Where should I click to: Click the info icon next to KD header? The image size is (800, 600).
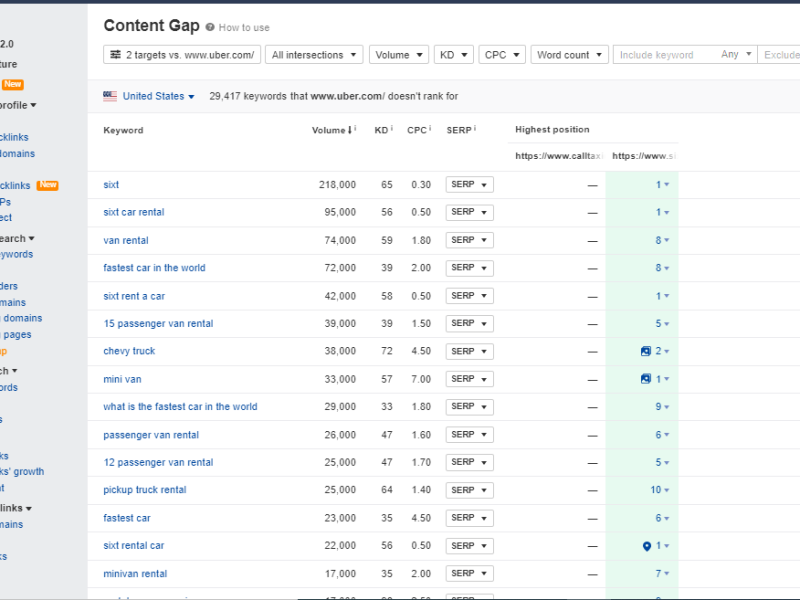[x=392, y=129]
